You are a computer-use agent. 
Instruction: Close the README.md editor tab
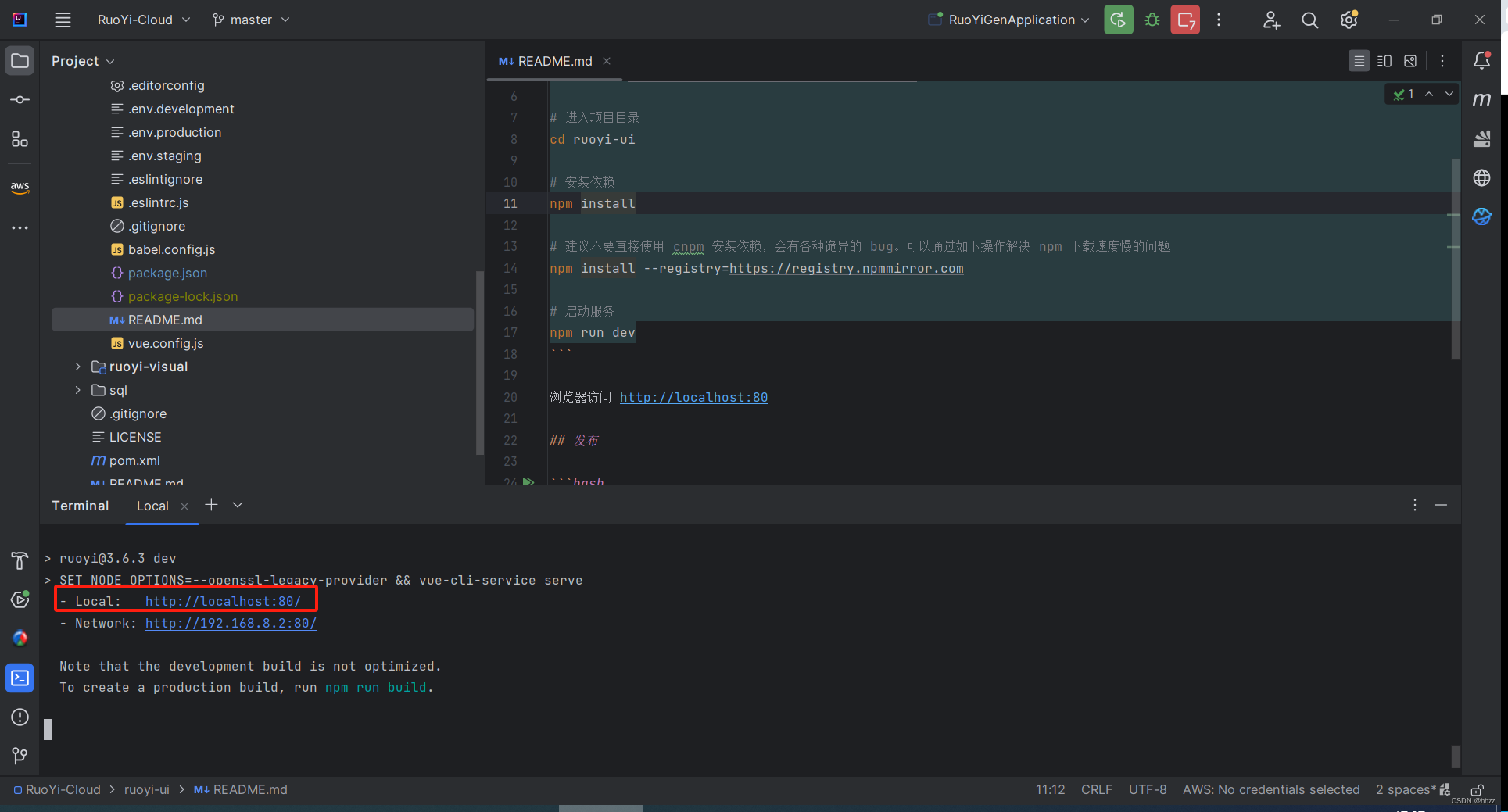pyautogui.click(x=607, y=61)
